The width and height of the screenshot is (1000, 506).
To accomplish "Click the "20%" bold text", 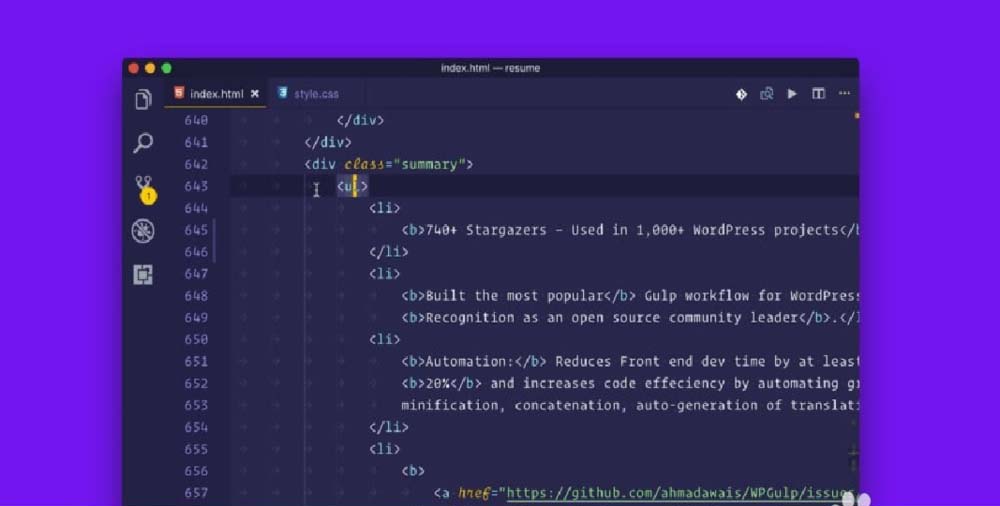I will tap(438, 383).
